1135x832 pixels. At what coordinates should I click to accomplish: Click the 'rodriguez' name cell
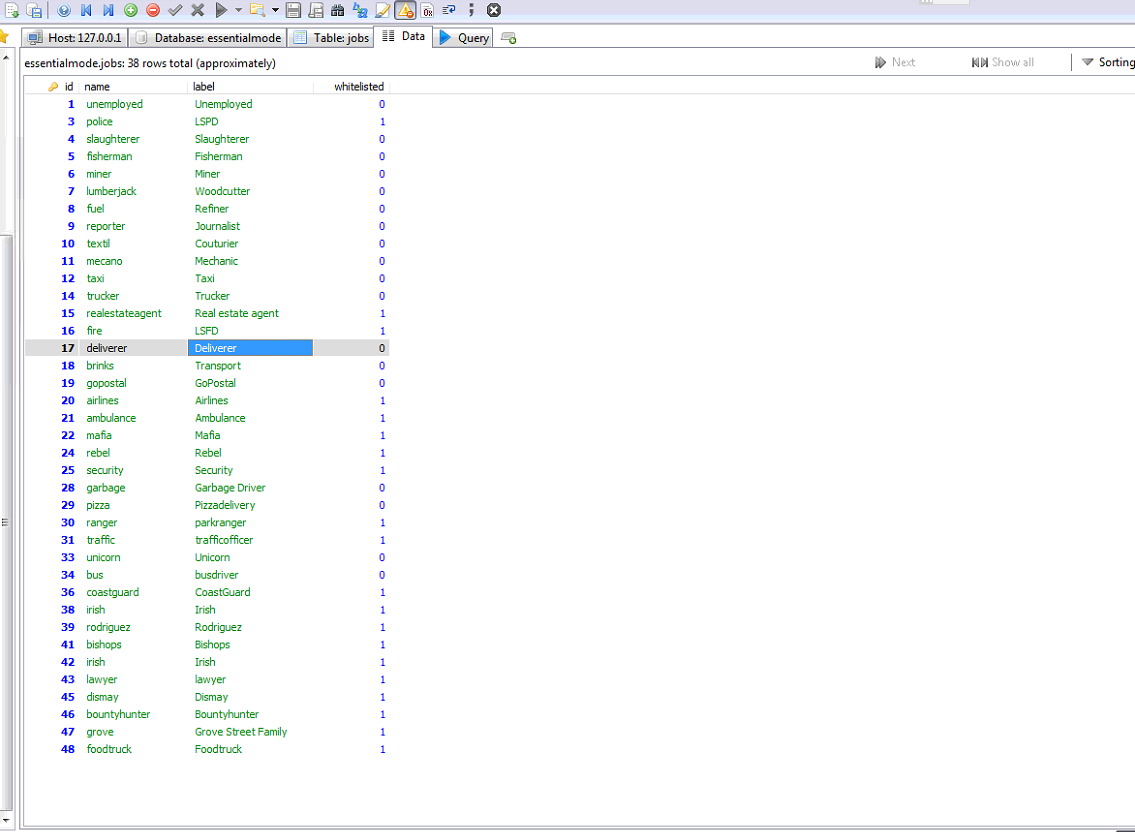133,627
